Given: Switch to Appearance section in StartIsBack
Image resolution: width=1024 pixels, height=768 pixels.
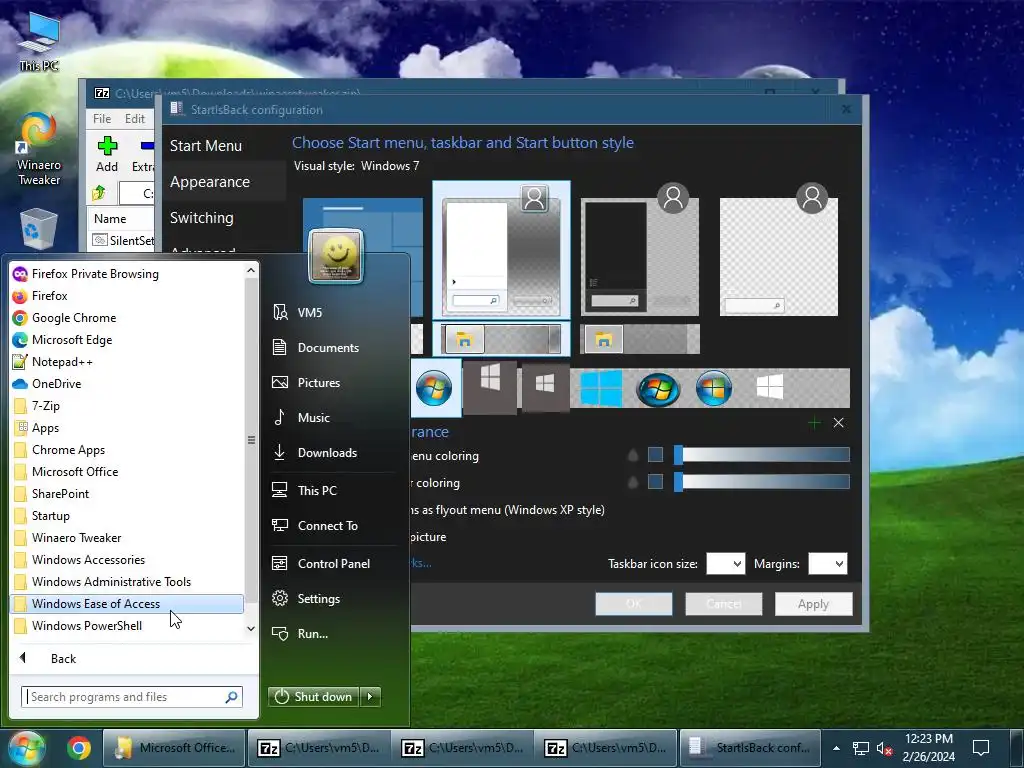Looking at the screenshot, I should (210, 182).
